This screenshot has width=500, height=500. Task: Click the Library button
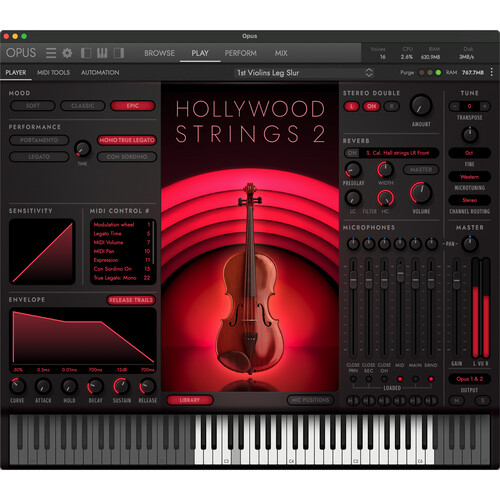190,400
